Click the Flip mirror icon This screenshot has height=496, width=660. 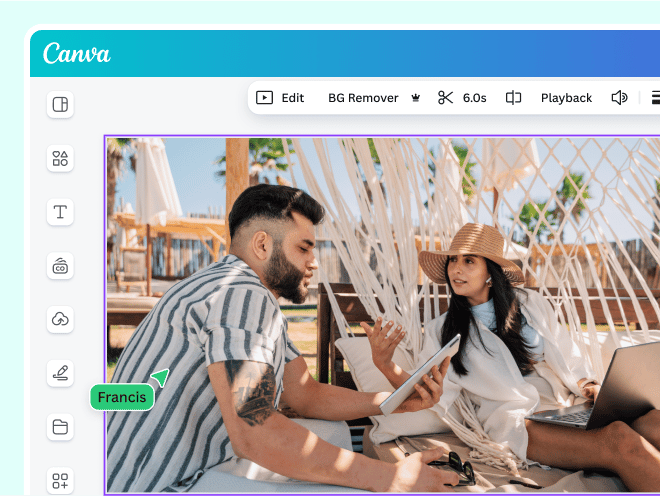513,98
